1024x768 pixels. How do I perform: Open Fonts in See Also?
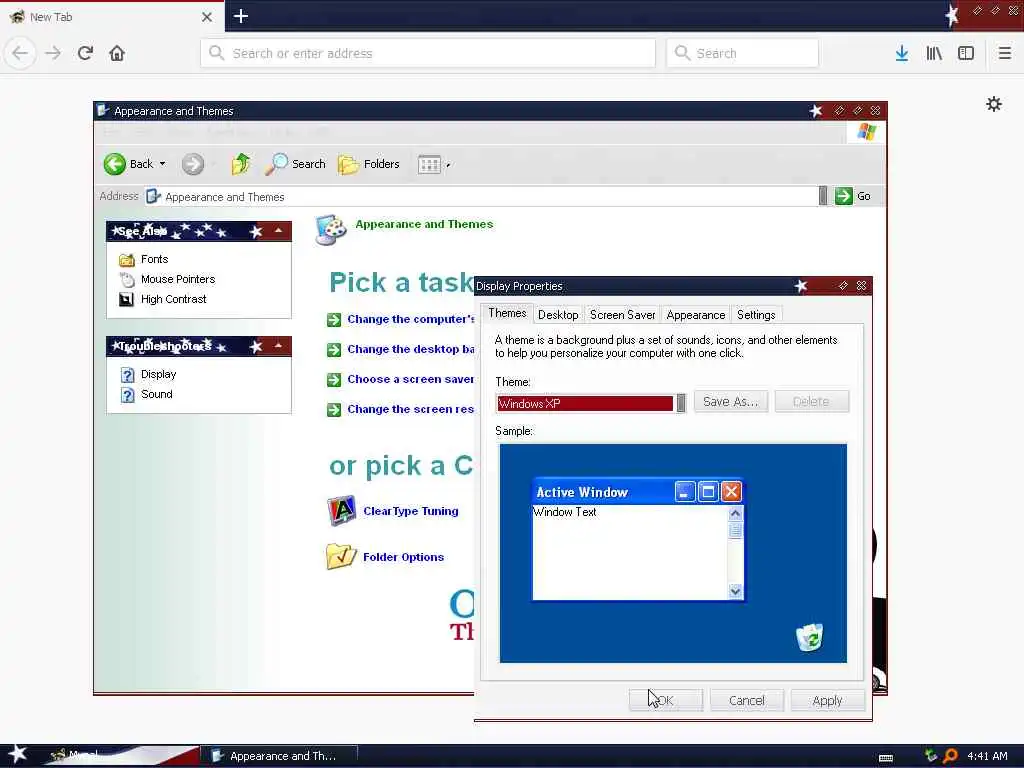pos(154,259)
